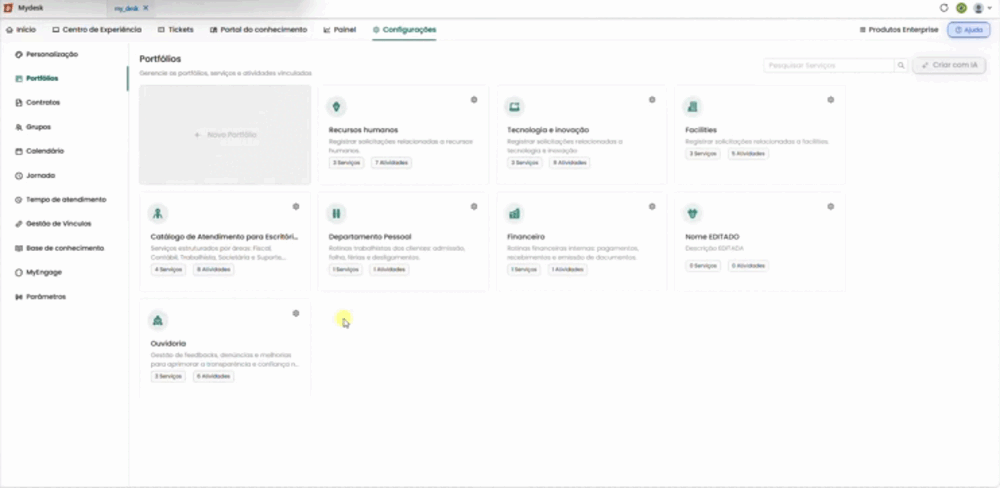Click the Departamento Pessoal portfolio icon
Screen dimensions: 1000x488
tap(336, 213)
